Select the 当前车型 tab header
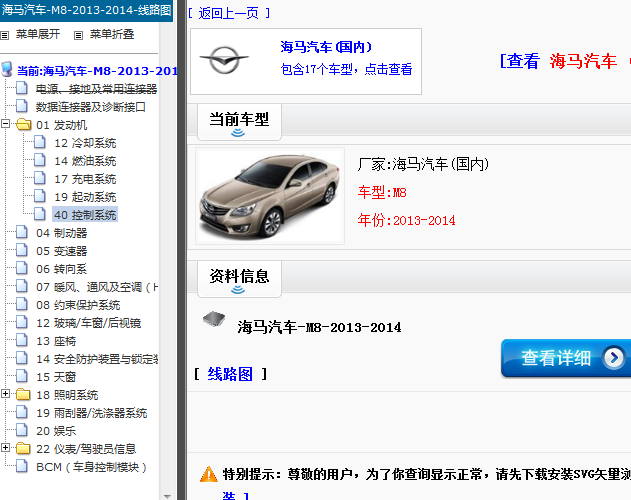The height and width of the screenshot is (500, 631). pos(239,122)
